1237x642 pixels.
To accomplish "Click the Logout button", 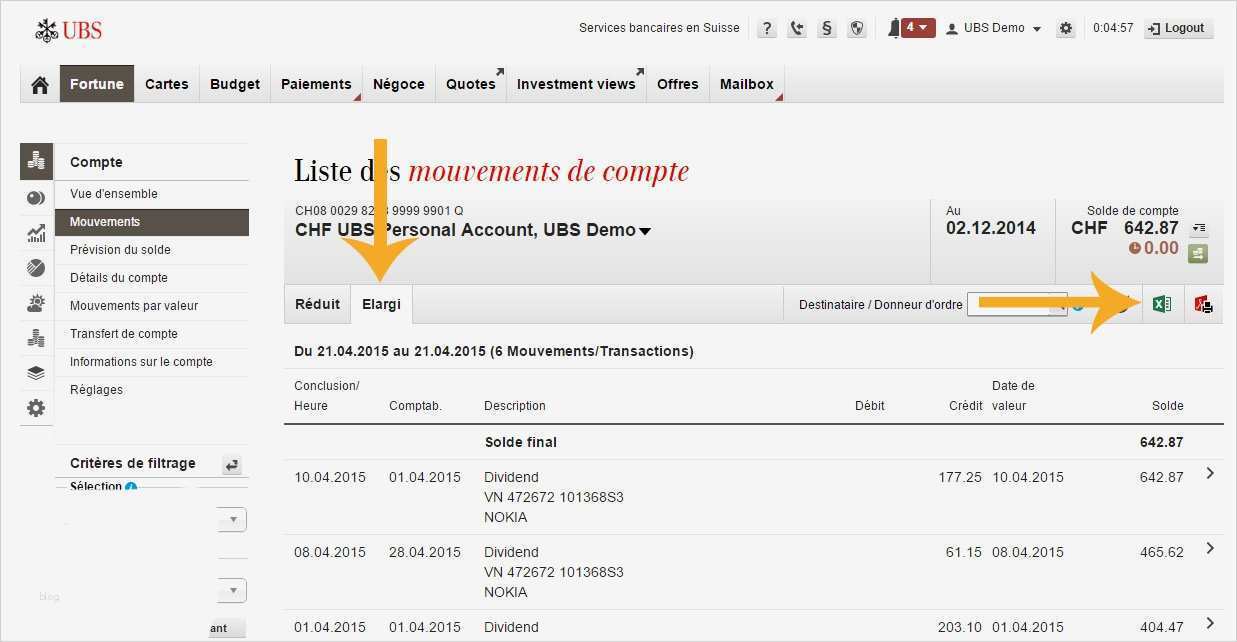I will click(1177, 28).
